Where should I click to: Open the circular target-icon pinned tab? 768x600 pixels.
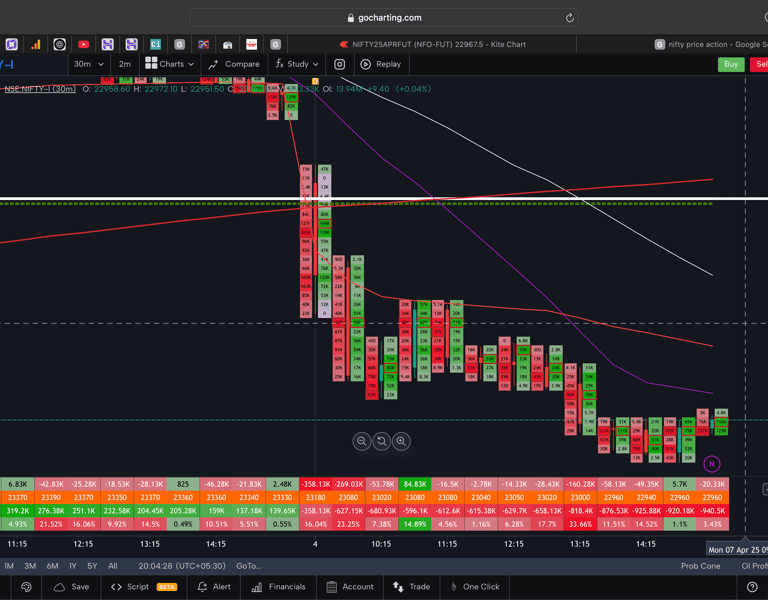[x=59, y=45]
